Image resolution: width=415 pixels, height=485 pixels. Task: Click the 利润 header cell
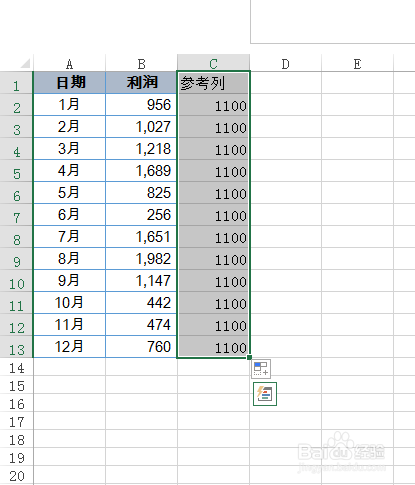[x=141, y=83]
